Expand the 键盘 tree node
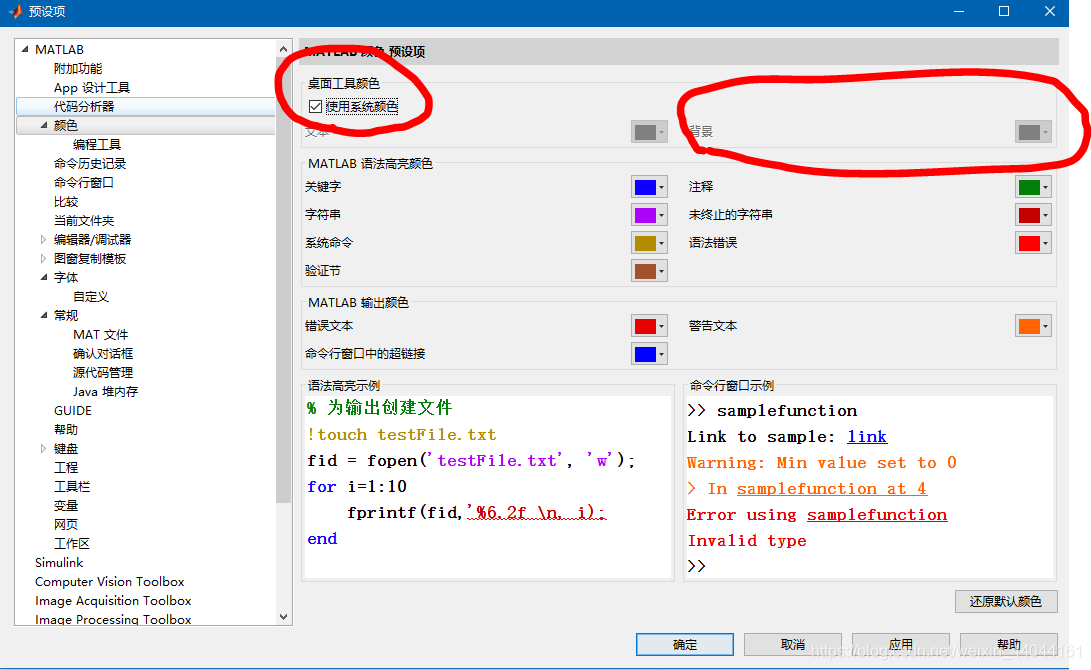Screen dimensions: 1091x670 click(43, 449)
